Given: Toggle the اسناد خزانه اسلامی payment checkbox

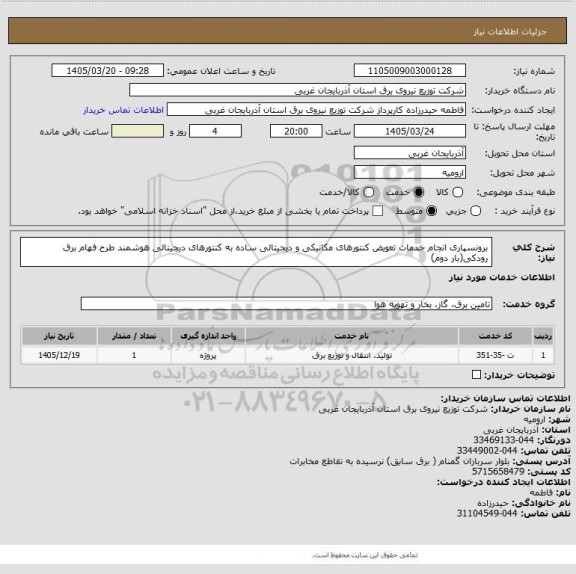Looking at the screenshot, I should point(377,211).
